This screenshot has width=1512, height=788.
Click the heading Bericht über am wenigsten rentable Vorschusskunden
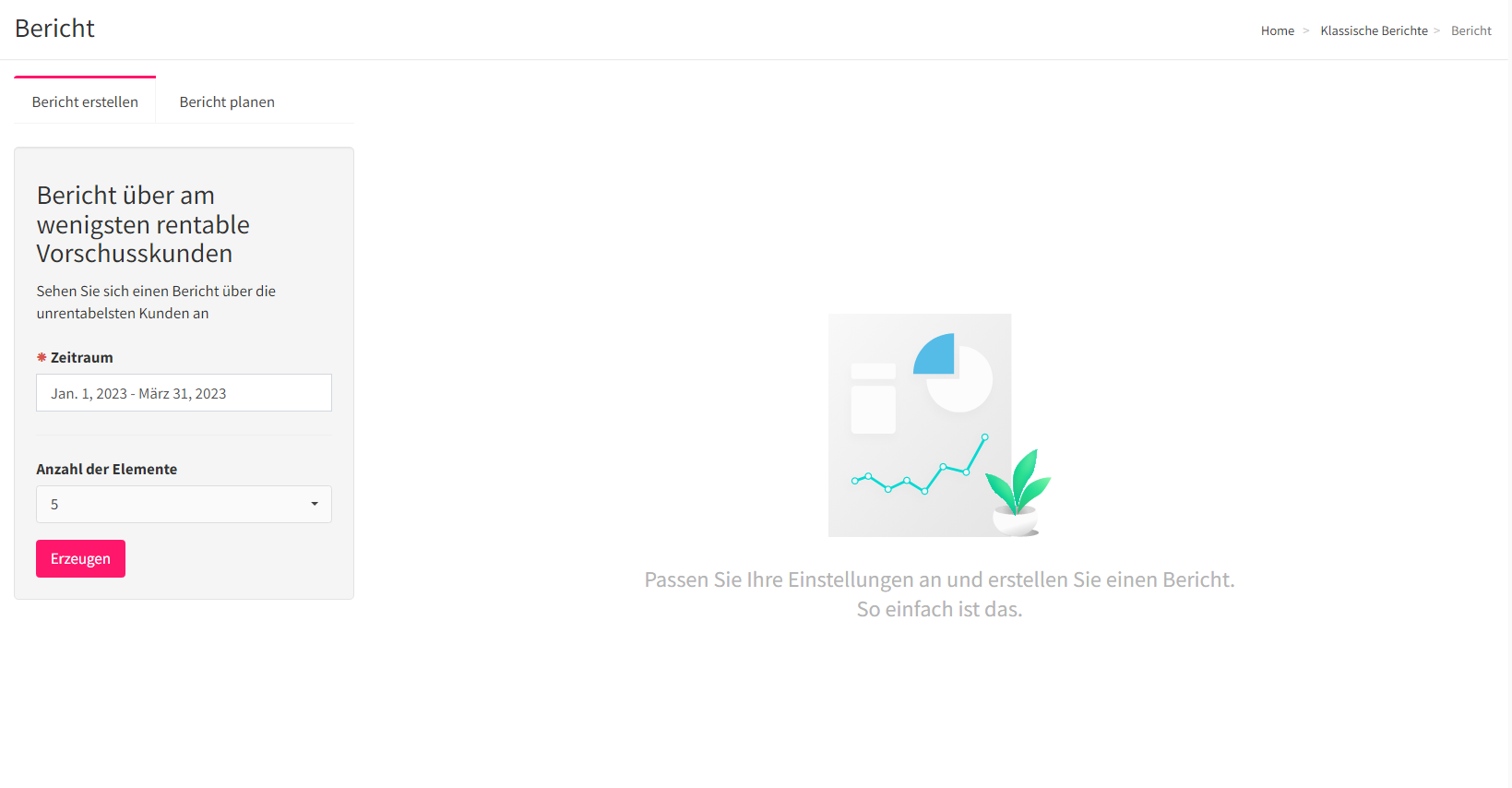143,224
